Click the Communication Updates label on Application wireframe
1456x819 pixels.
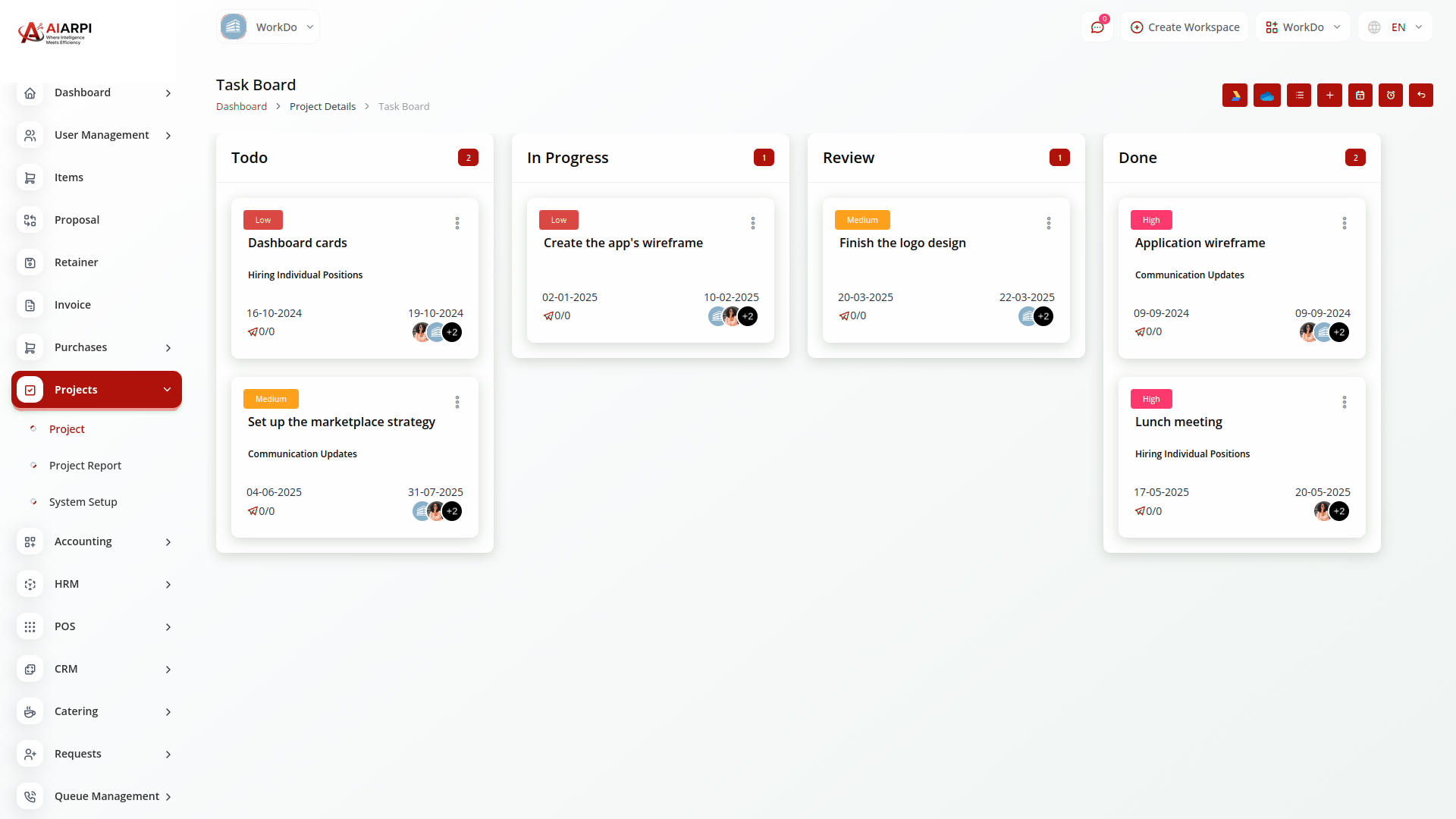pyautogui.click(x=1189, y=275)
